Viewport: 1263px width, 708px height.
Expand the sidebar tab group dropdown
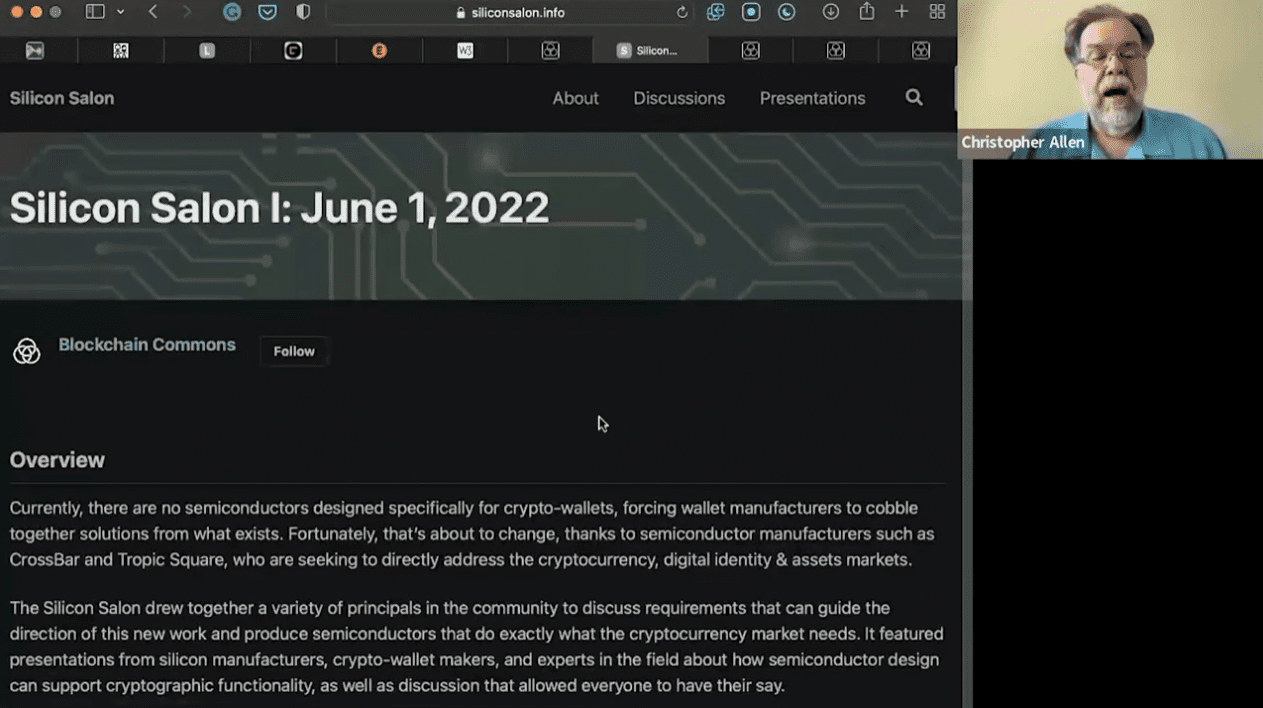(121, 12)
